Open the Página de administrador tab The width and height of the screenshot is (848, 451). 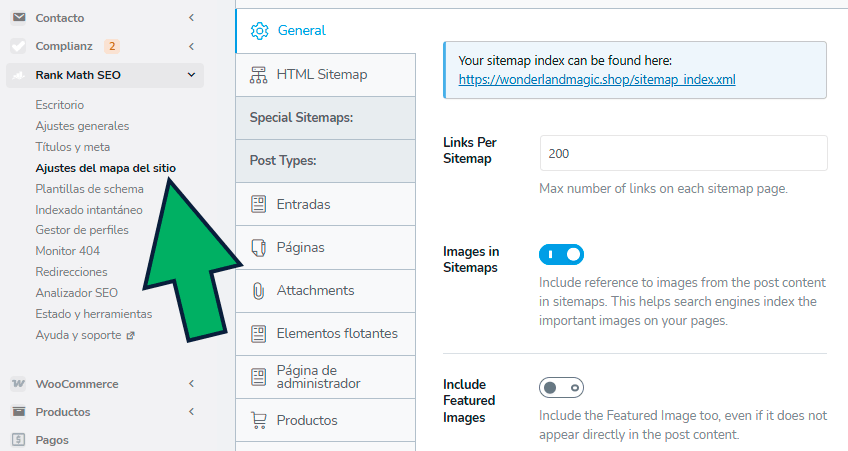click(x=318, y=377)
